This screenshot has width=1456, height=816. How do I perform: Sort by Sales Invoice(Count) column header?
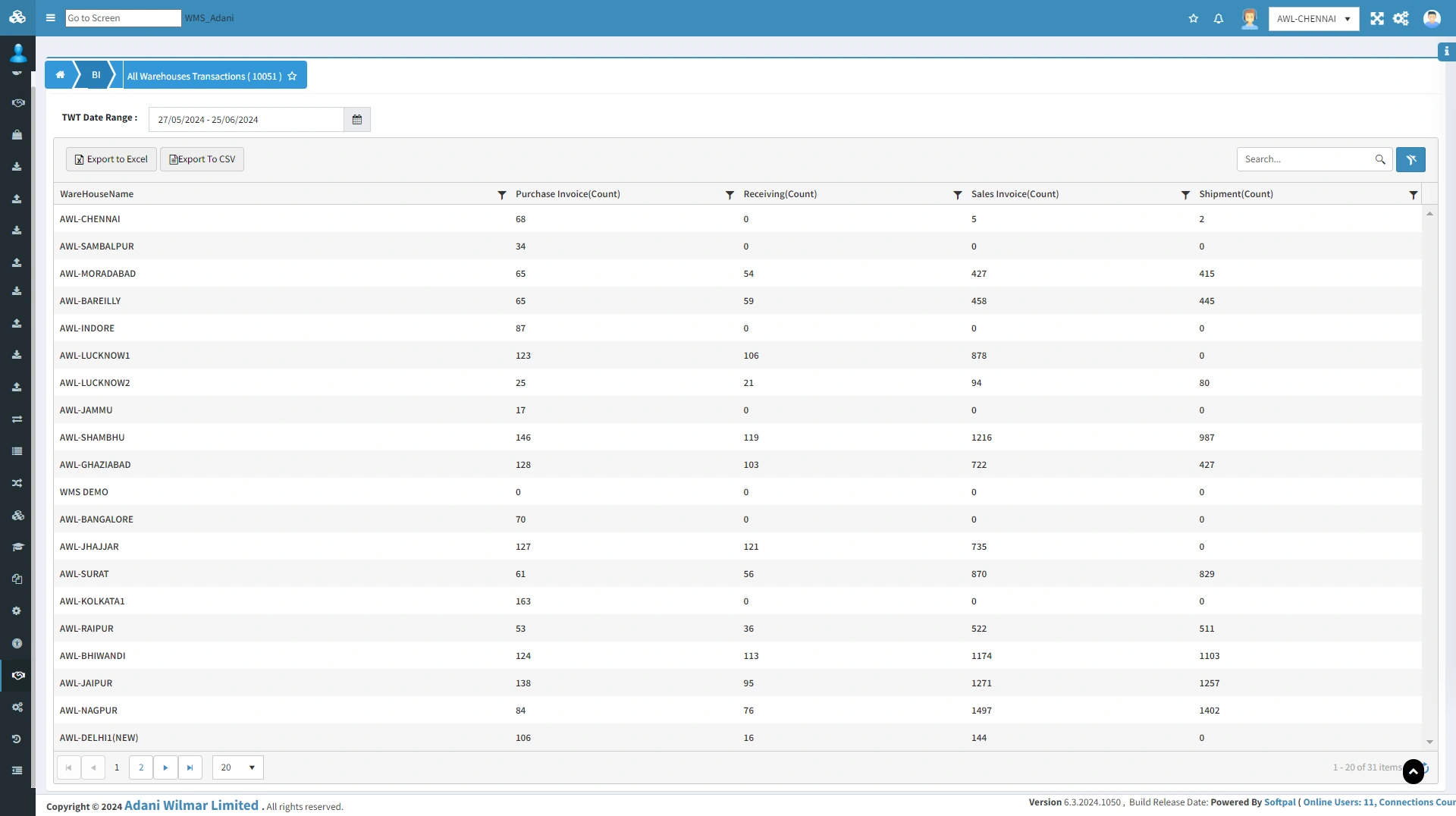(x=1015, y=194)
